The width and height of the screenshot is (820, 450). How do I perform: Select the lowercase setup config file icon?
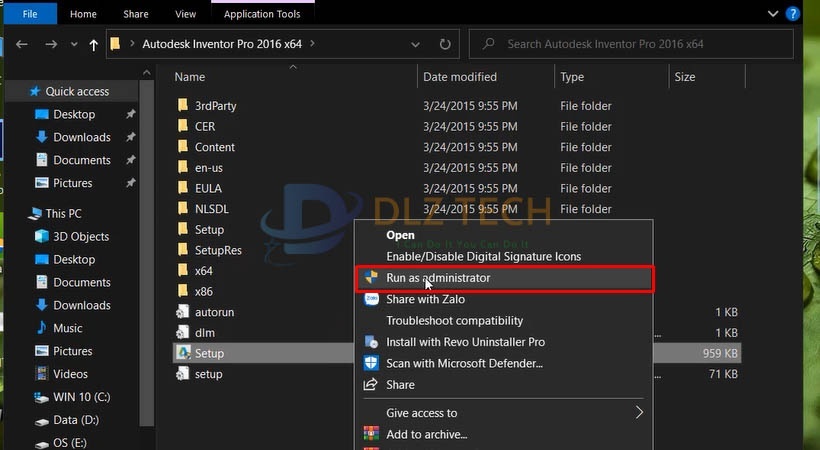coord(183,374)
